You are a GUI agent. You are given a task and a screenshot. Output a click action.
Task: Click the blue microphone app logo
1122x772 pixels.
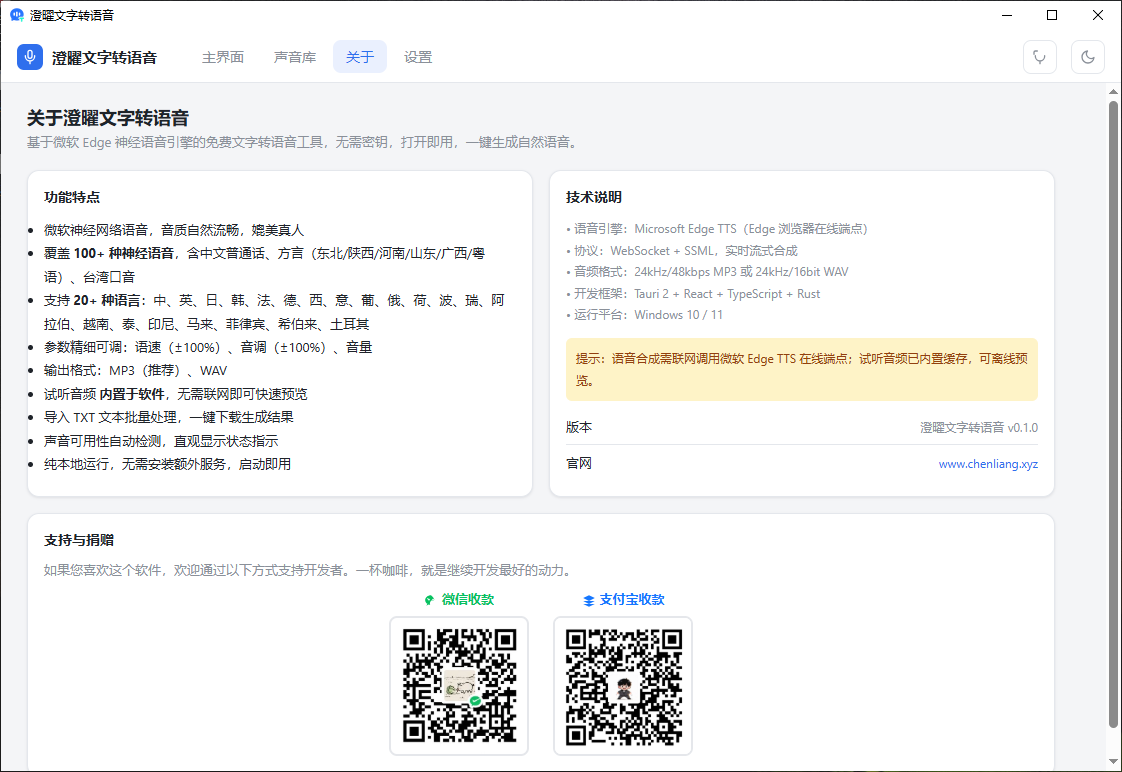[x=30, y=57]
